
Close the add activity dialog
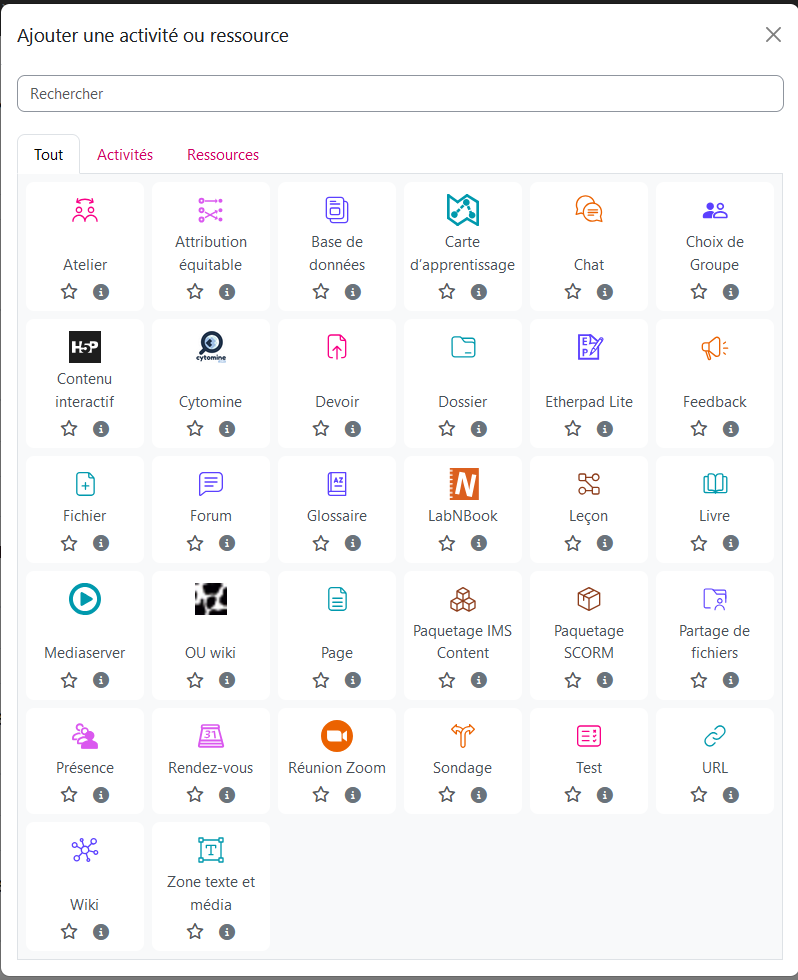point(773,35)
